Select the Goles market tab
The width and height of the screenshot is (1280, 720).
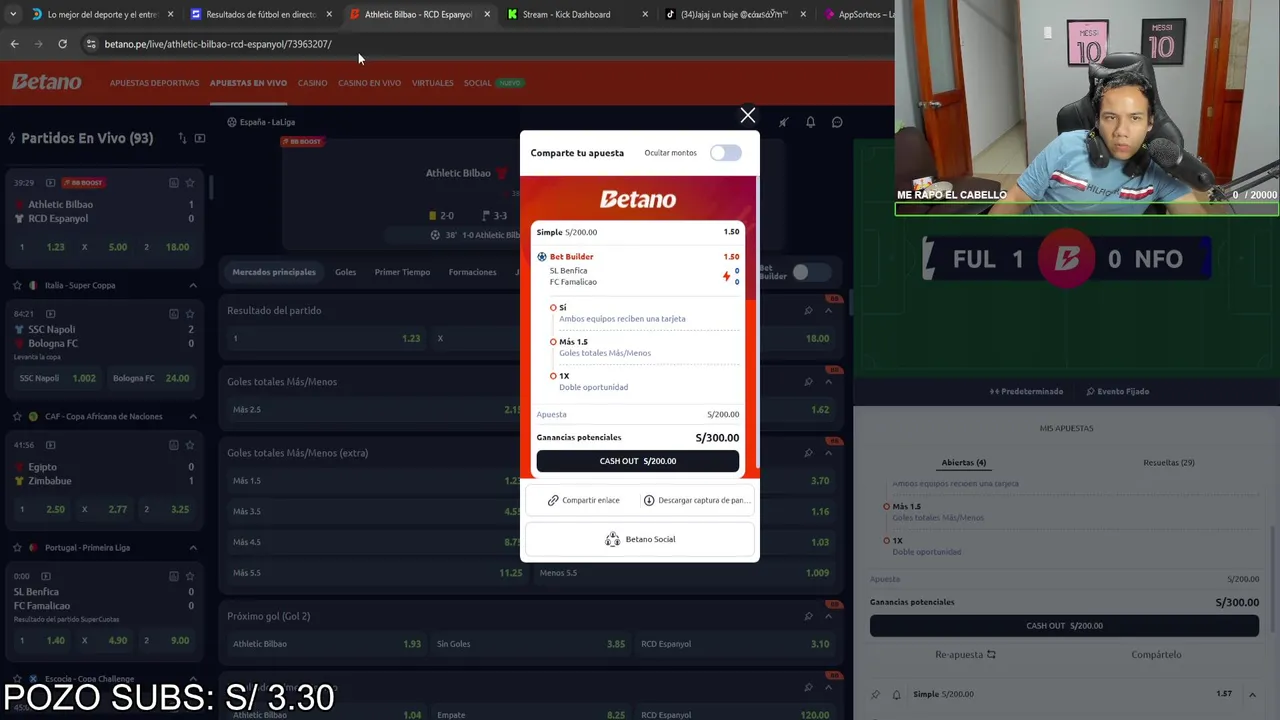pyautogui.click(x=345, y=272)
